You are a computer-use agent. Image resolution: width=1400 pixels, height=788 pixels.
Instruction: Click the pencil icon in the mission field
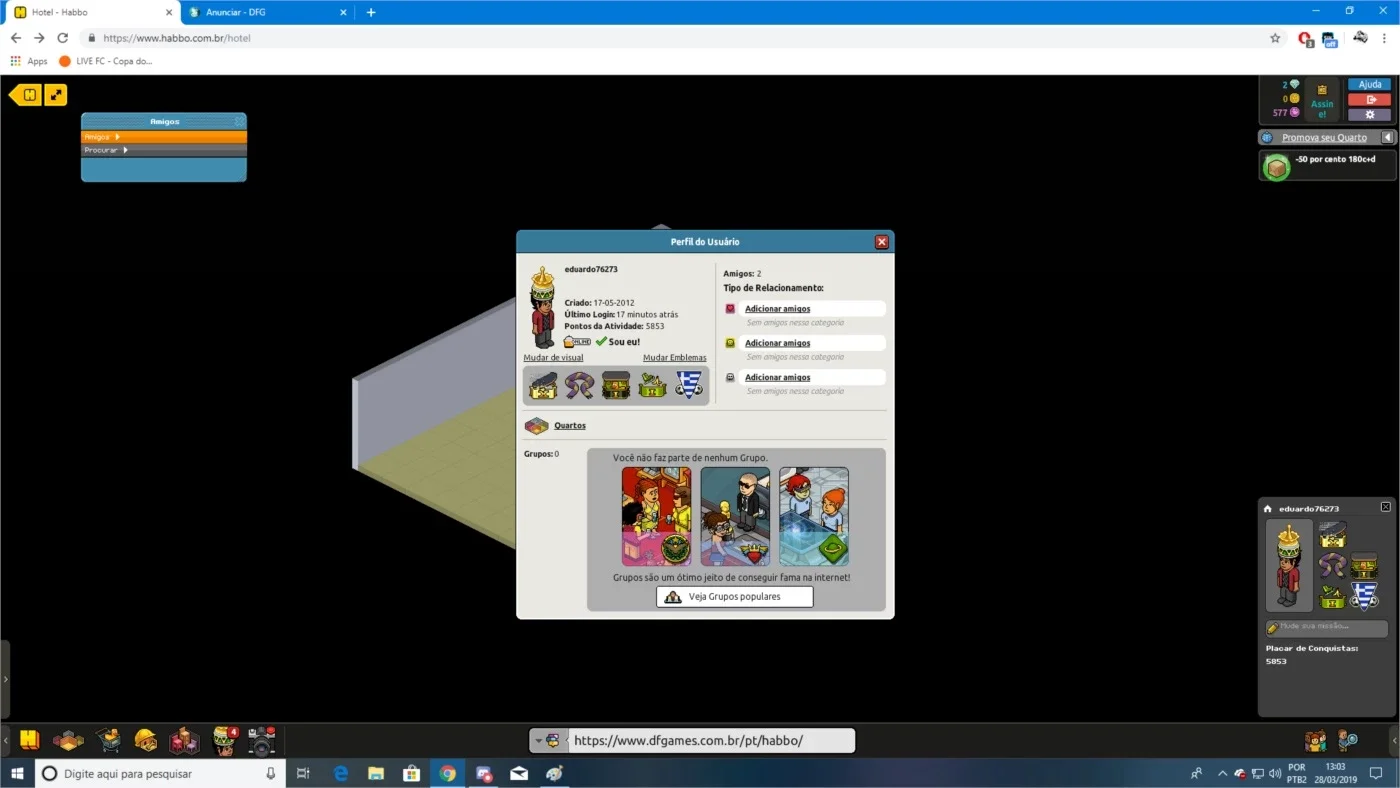point(1273,629)
